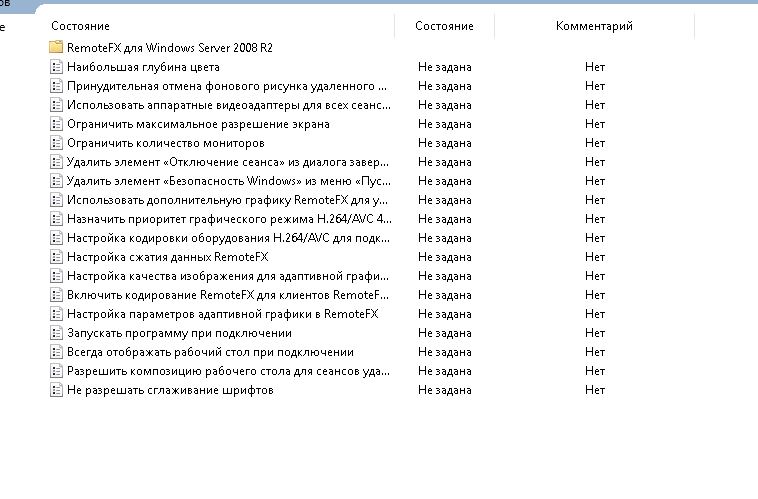Select «Разрешить композицию рабочего стола» policy entry

[x=228, y=371]
